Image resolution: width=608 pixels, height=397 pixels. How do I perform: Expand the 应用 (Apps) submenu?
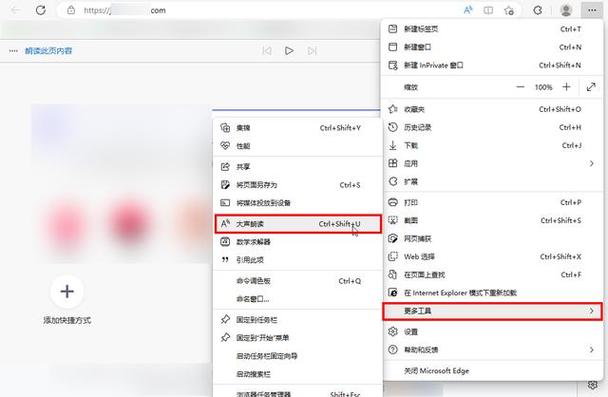click(492, 163)
